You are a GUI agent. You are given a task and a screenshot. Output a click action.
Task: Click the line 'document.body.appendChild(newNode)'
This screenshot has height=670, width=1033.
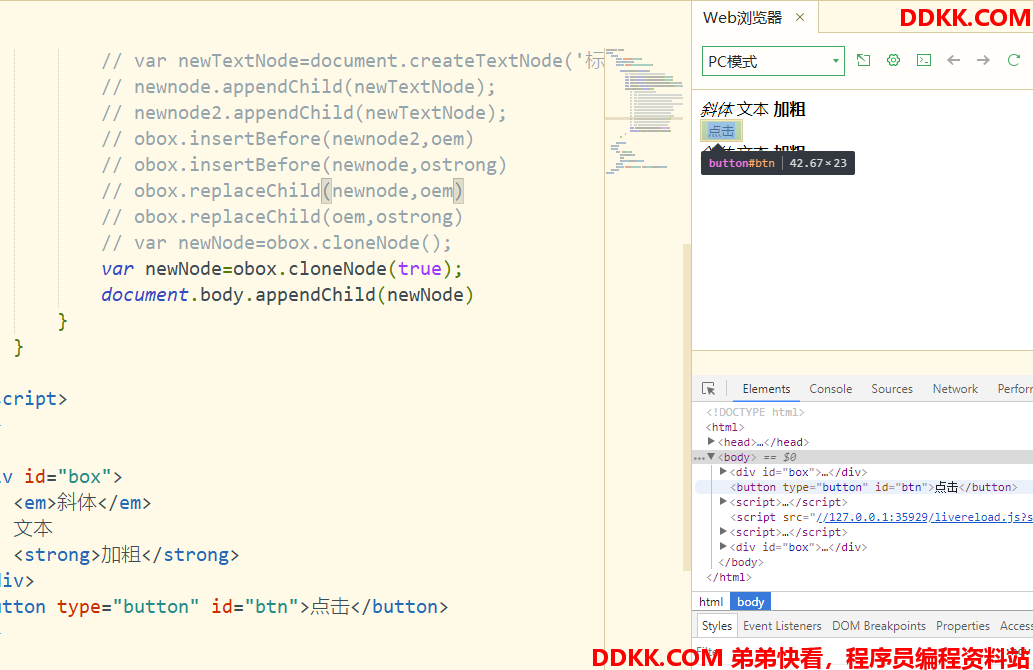(287, 294)
